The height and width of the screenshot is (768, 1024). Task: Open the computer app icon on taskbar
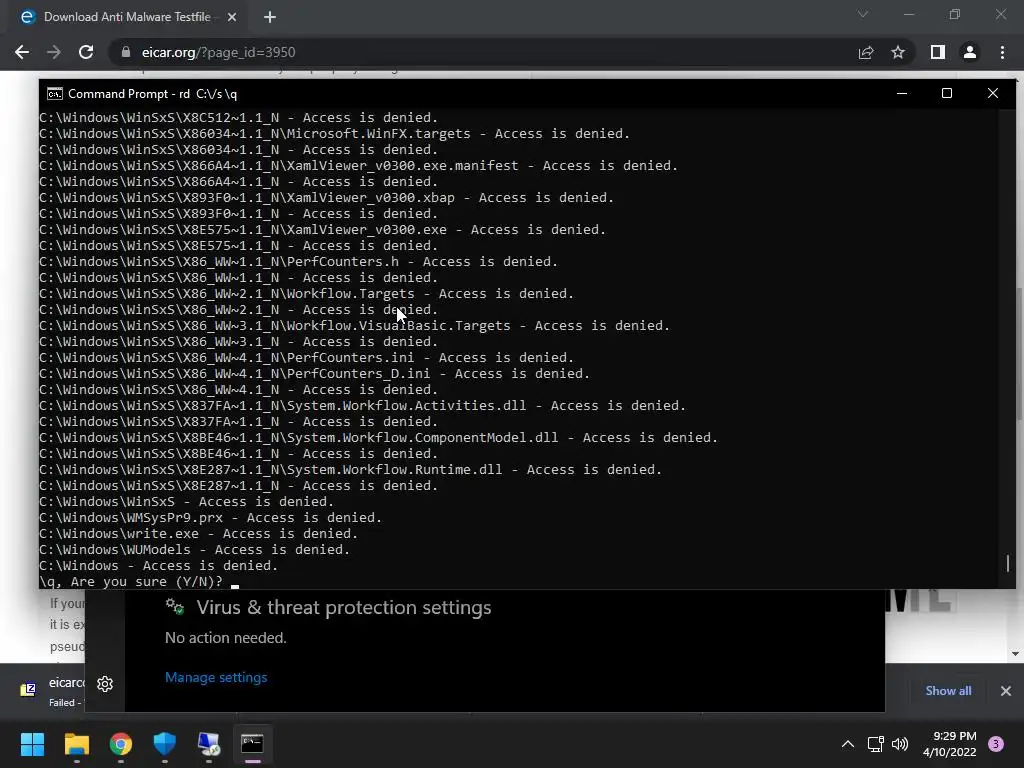click(209, 744)
